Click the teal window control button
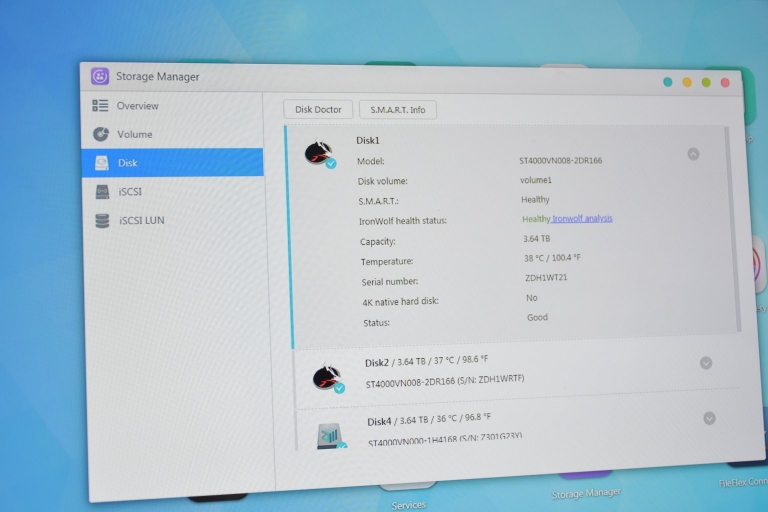The width and height of the screenshot is (768, 512). pos(668,82)
